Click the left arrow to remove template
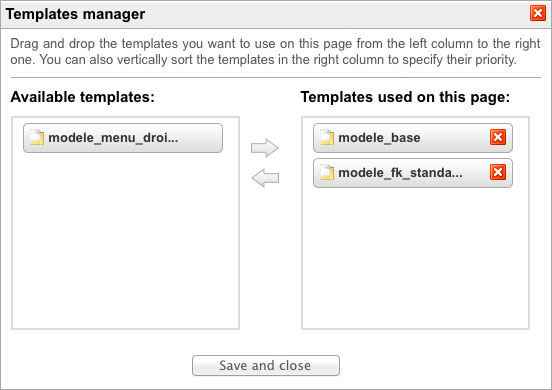Image resolution: width=552 pixels, height=390 pixels. pos(265,178)
